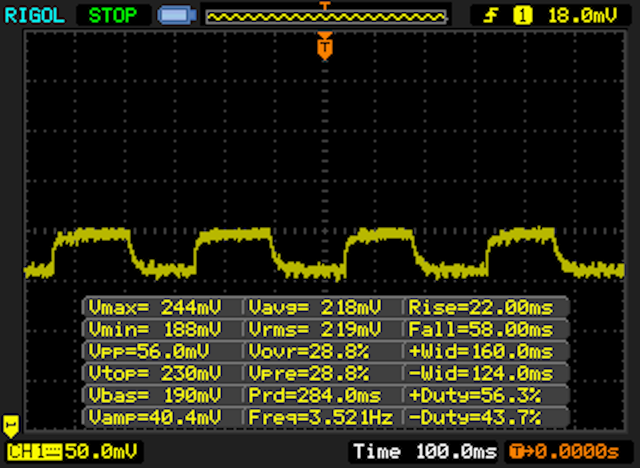The width and height of the screenshot is (640, 468).
Task: Click the channel 1 ground level marker
Action: point(11,426)
